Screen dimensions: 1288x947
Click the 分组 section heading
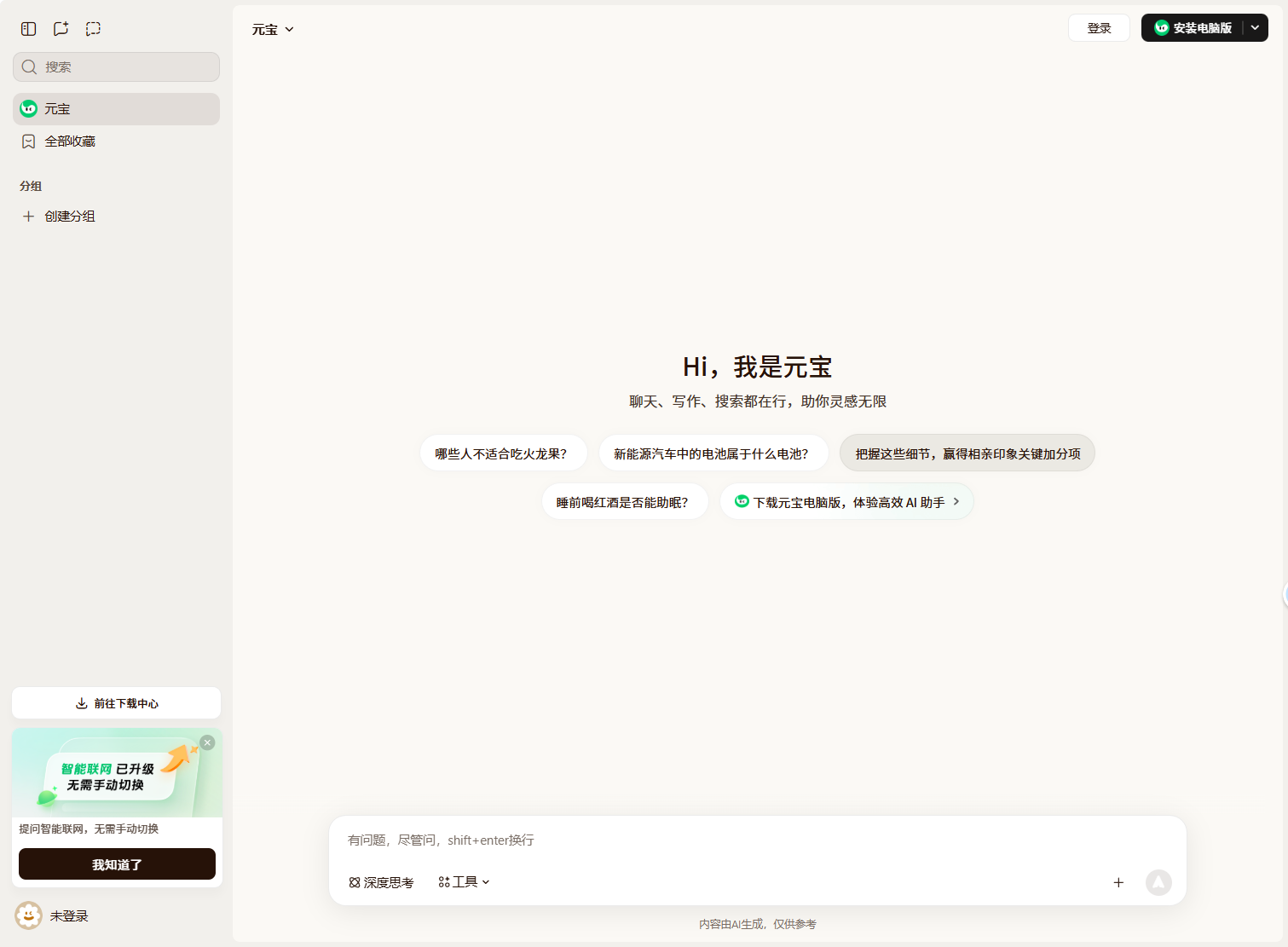pyautogui.click(x=31, y=186)
